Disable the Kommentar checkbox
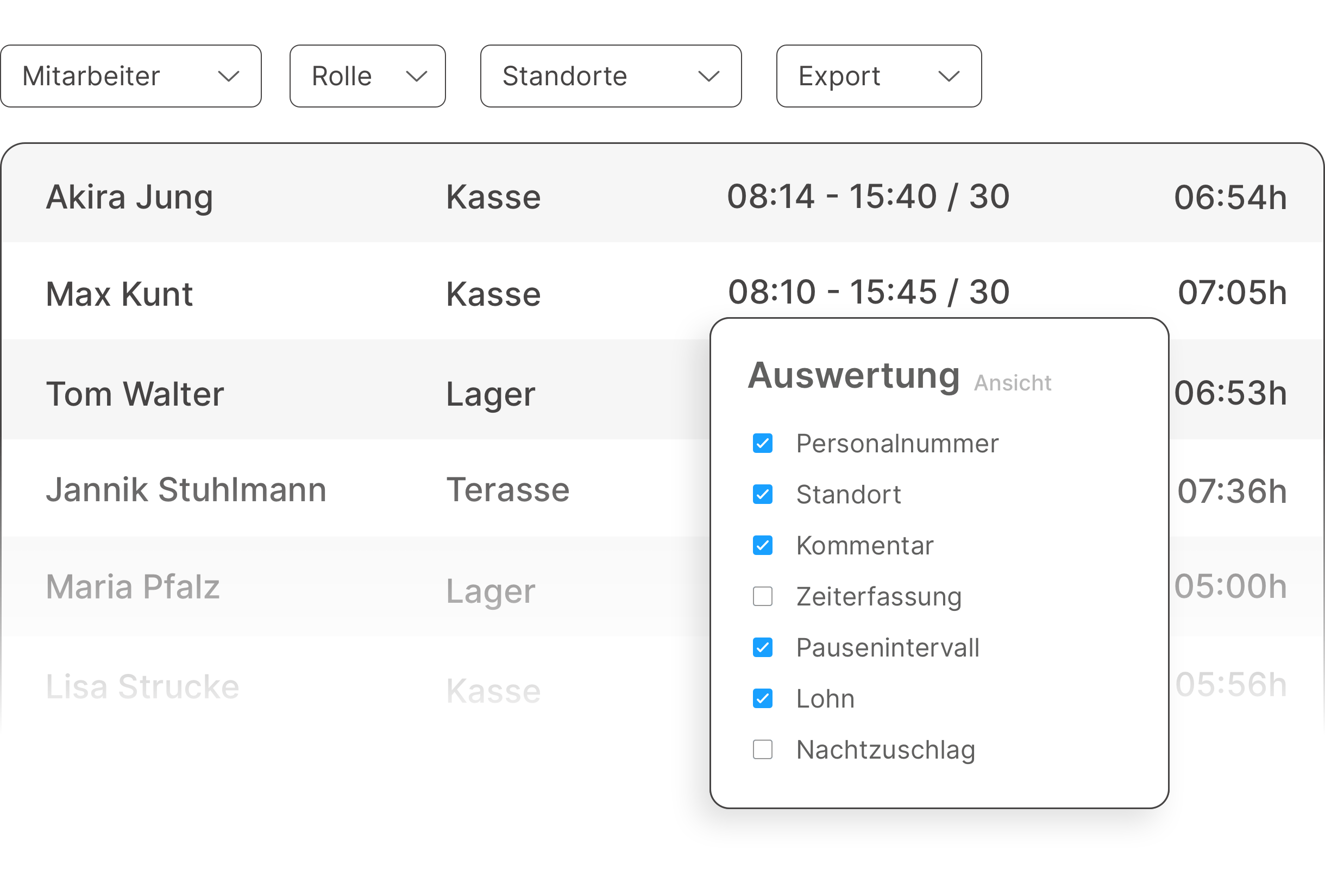Viewport: 1325px width, 896px height. click(762, 545)
